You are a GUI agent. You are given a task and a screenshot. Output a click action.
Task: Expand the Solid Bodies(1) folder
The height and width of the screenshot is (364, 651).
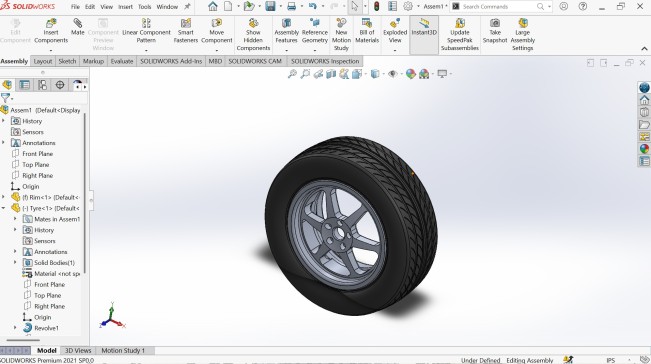[x=15, y=262]
